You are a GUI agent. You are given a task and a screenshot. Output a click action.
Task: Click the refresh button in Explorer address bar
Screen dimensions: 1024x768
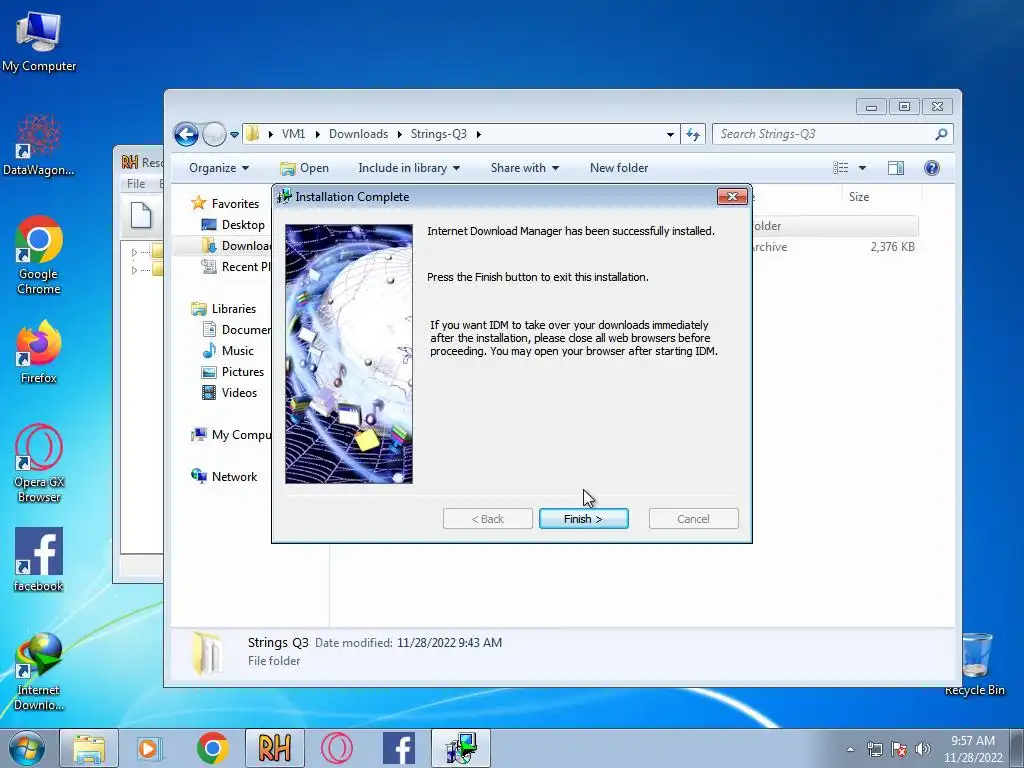click(692, 134)
